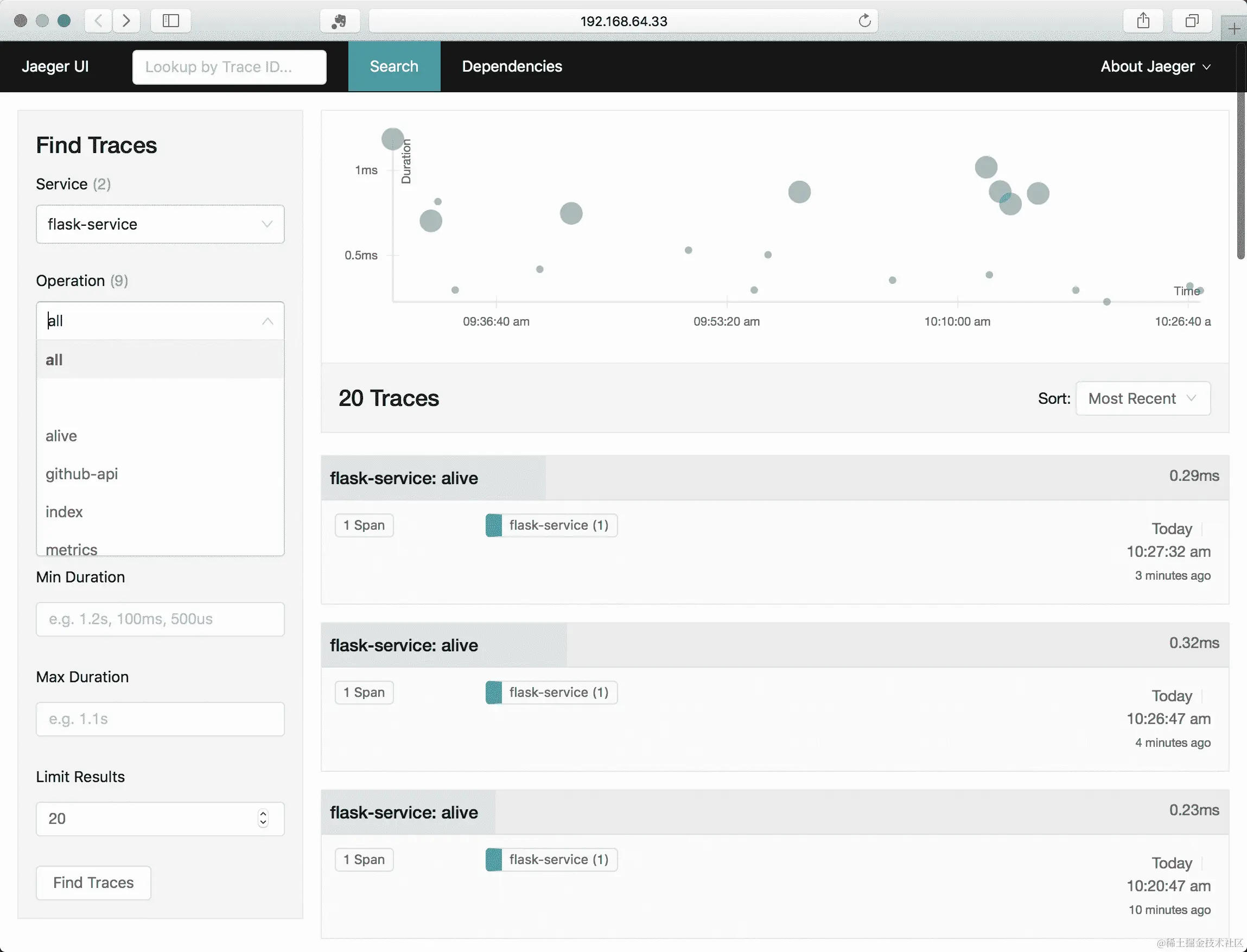
Task: Open a new tab with plus icon
Action: coord(1233,28)
